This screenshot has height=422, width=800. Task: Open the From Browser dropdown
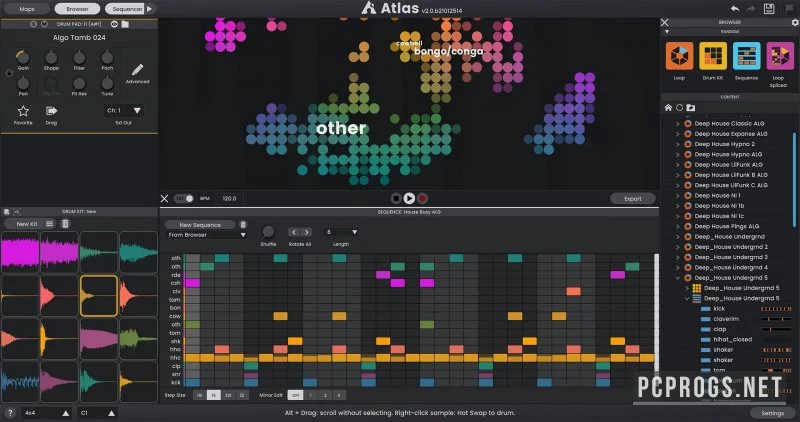207,235
